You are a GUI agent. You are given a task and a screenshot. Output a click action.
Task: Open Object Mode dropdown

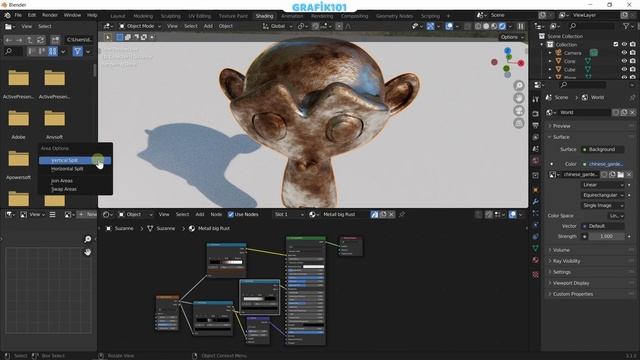coord(140,26)
